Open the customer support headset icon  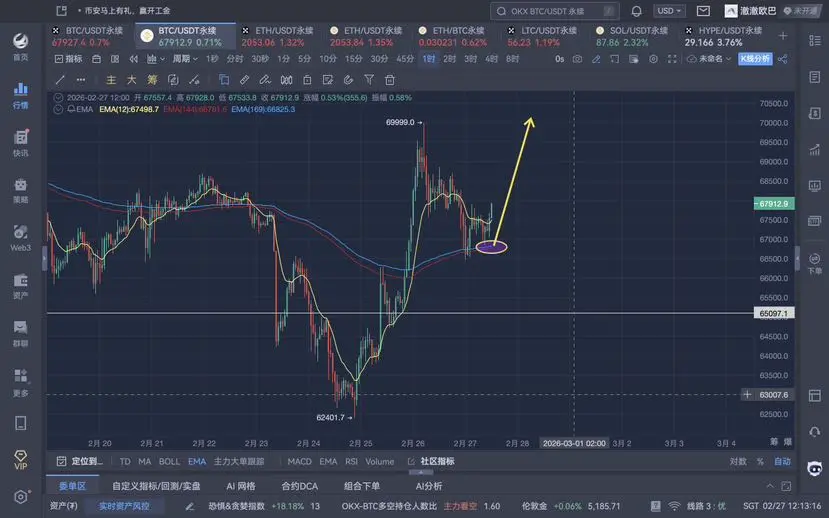click(x=815, y=432)
